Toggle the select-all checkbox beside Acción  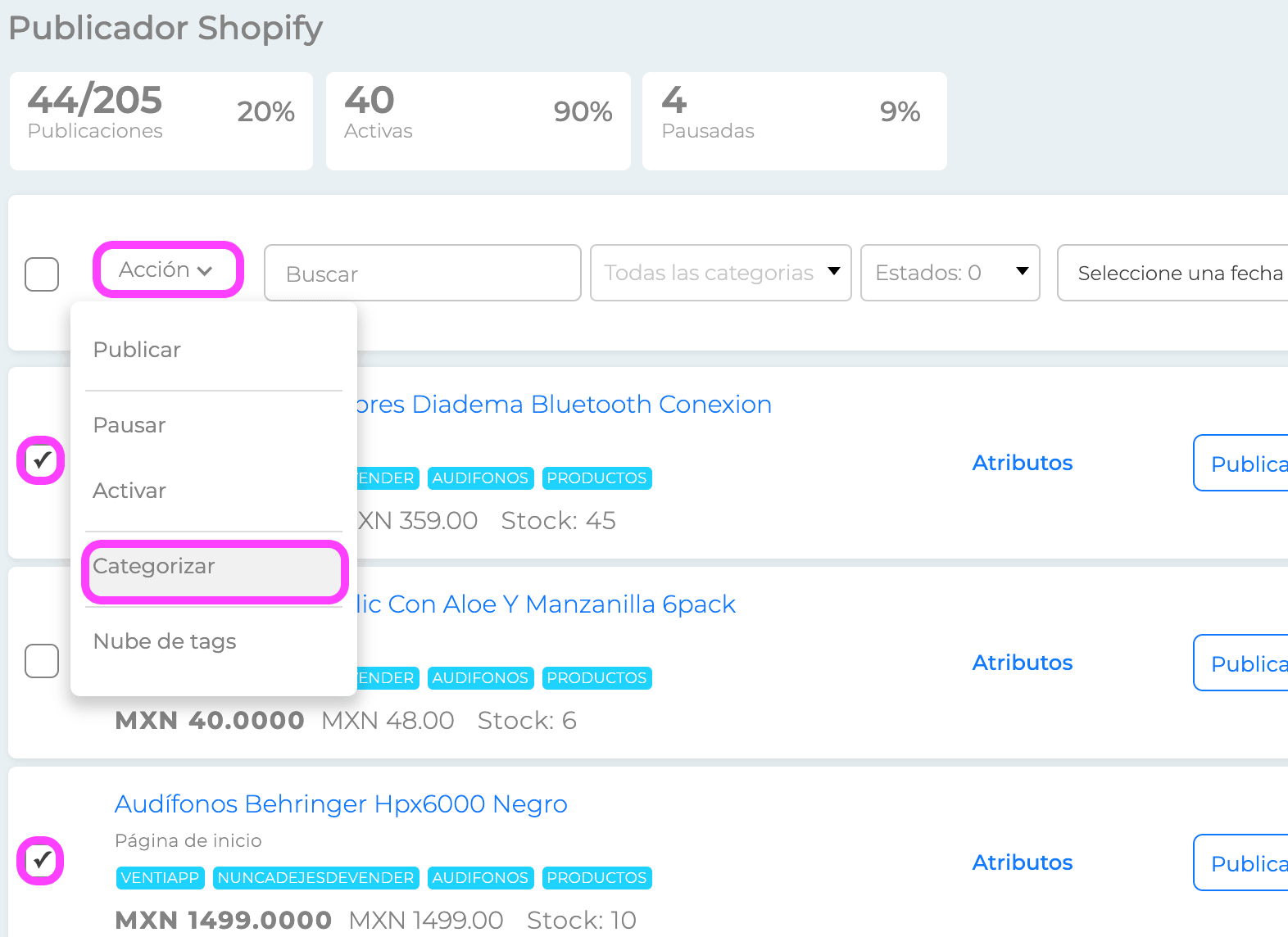tap(42, 274)
